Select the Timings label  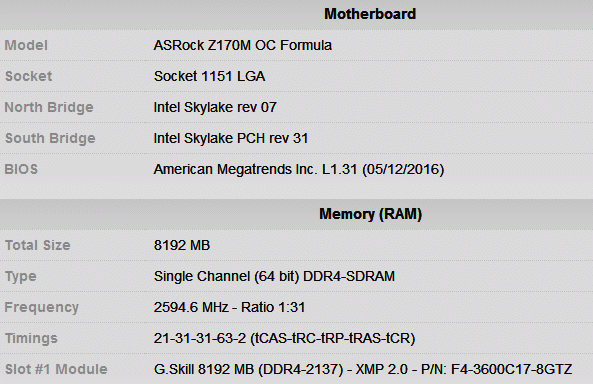(31, 338)
